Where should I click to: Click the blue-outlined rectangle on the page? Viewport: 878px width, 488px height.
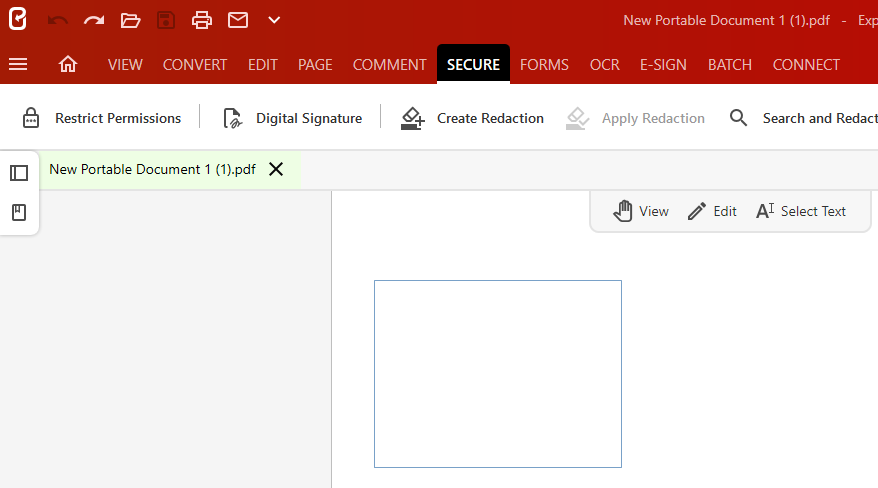[498, 374]
